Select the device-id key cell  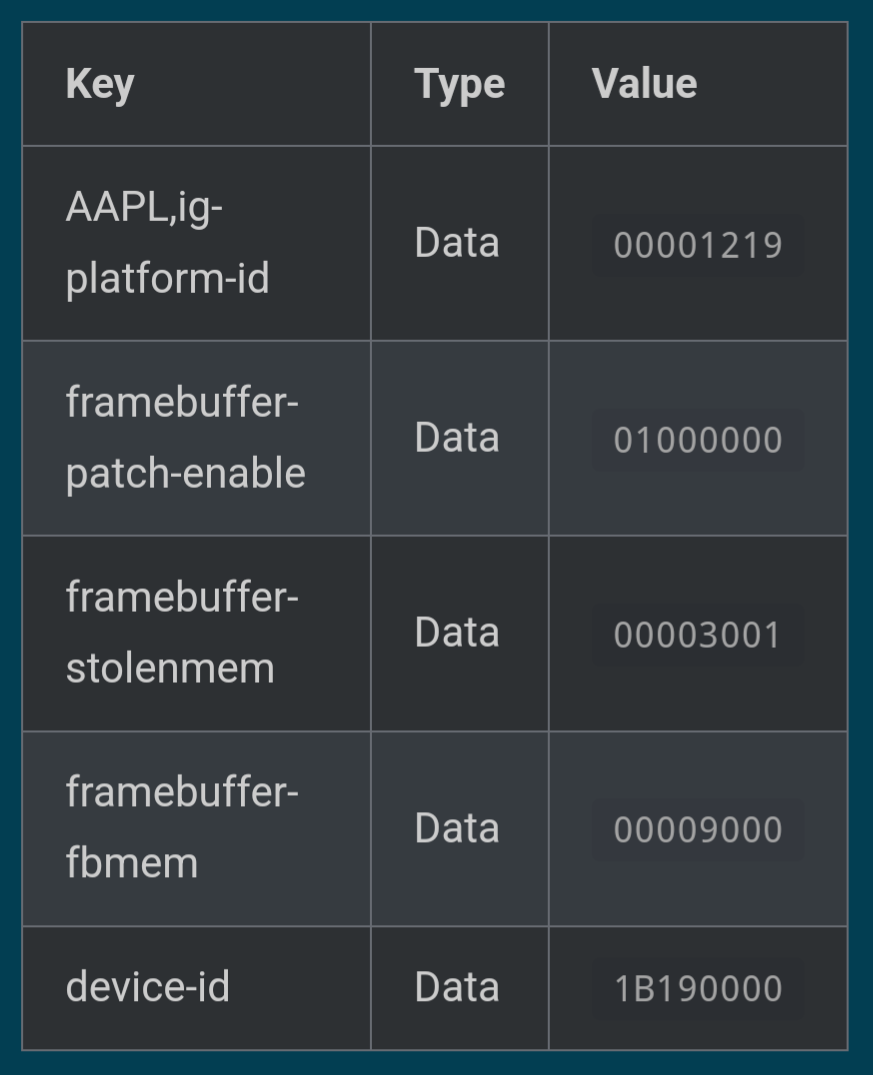(148, 987)
